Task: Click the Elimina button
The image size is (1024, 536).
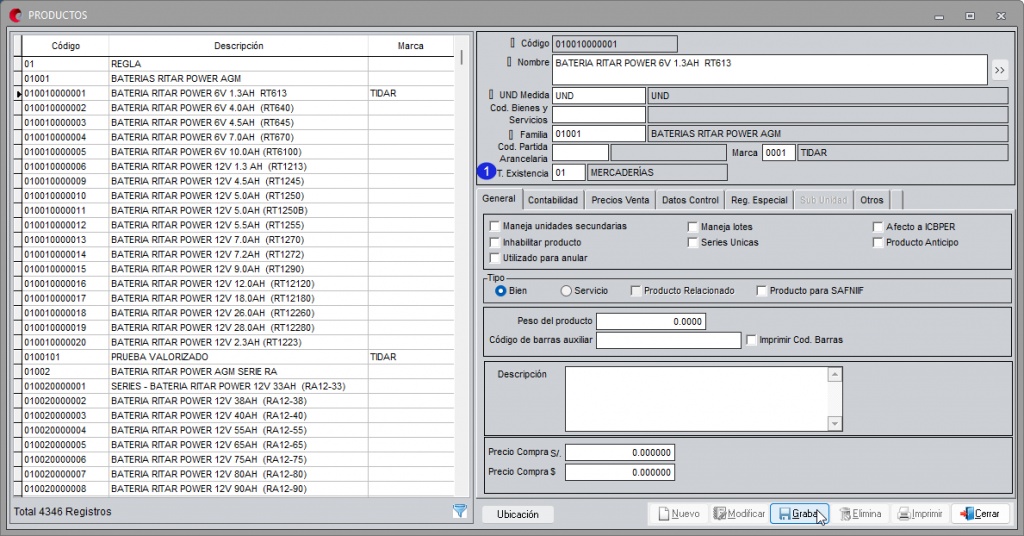Action: [860, 514]
